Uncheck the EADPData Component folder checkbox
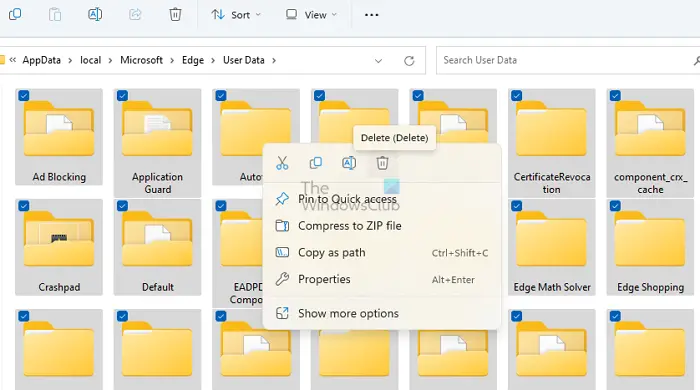700x390 pixels. point(221,206)
